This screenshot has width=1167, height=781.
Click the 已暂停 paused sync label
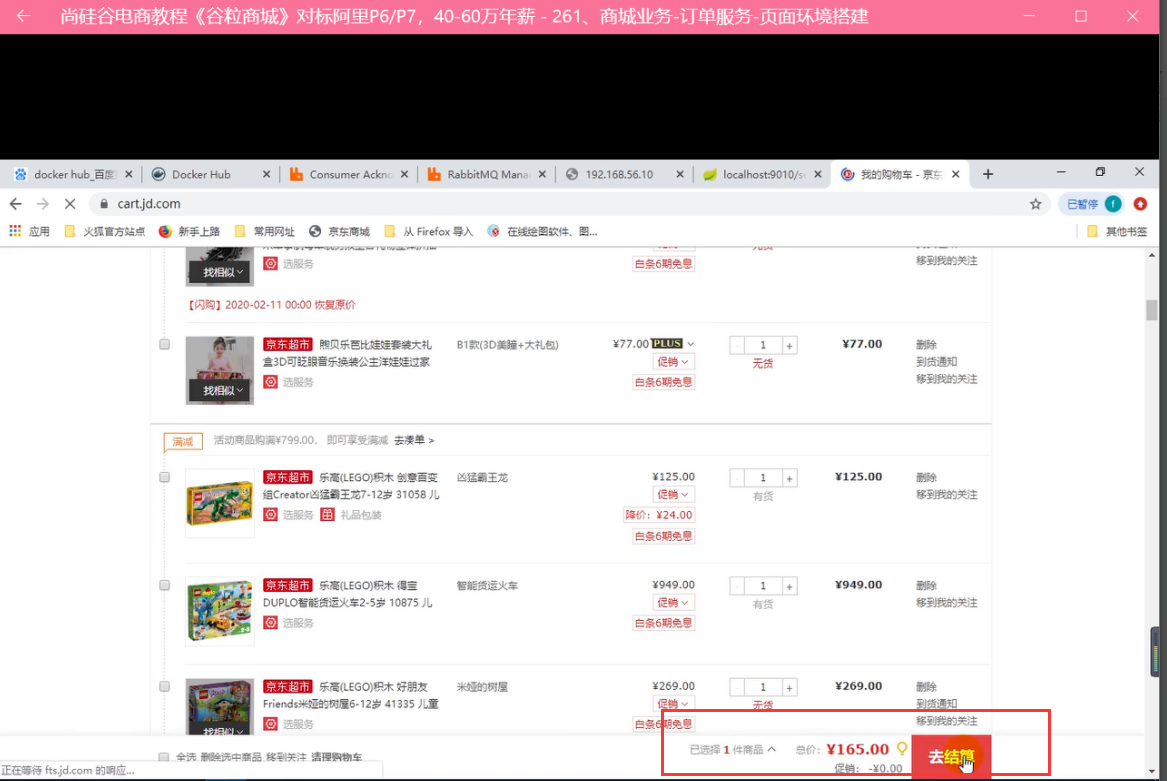click(1082, 204)
